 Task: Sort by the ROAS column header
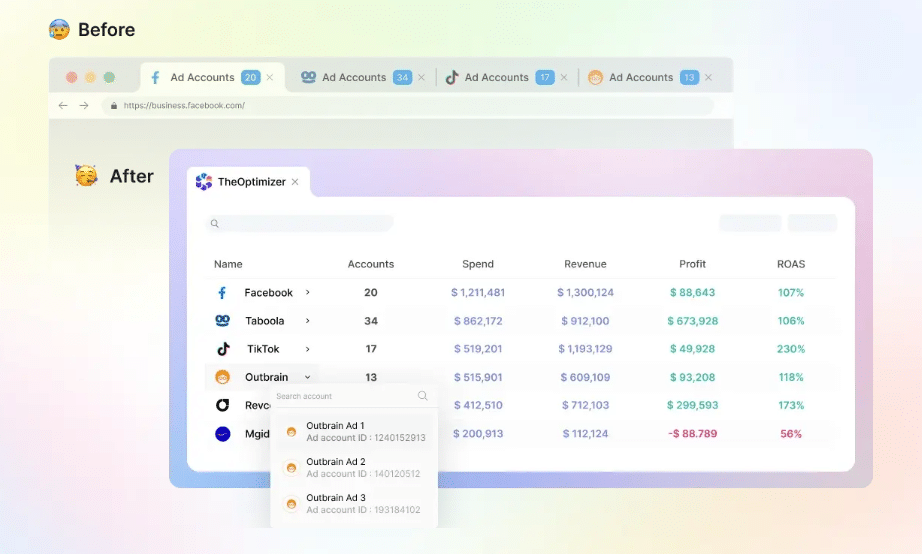(x=791, y=264)
